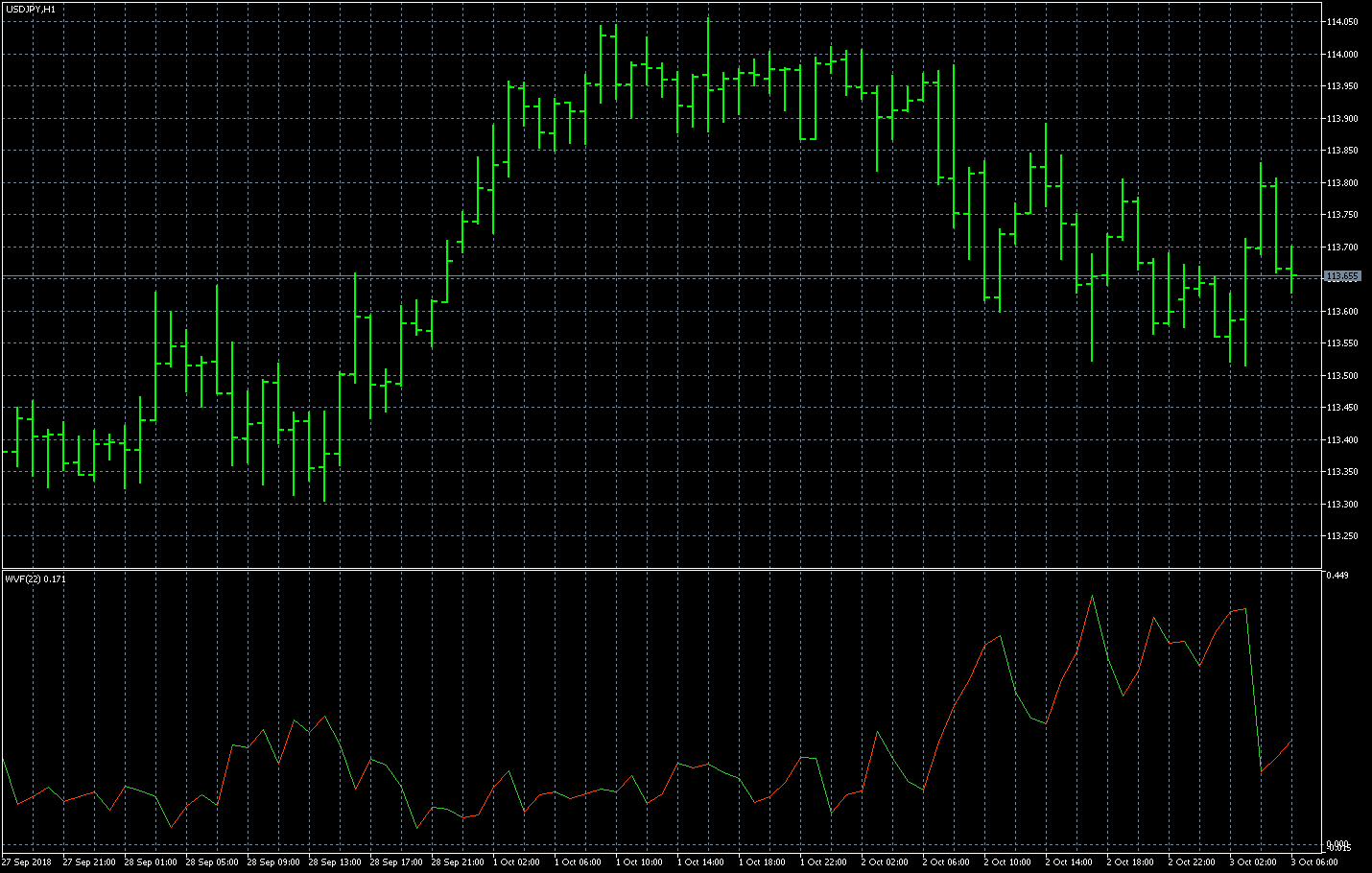Click the 28 Sep 01:00 time label
The height and width of the screenshot is (873, 1372).
click(x=151, y=862)
